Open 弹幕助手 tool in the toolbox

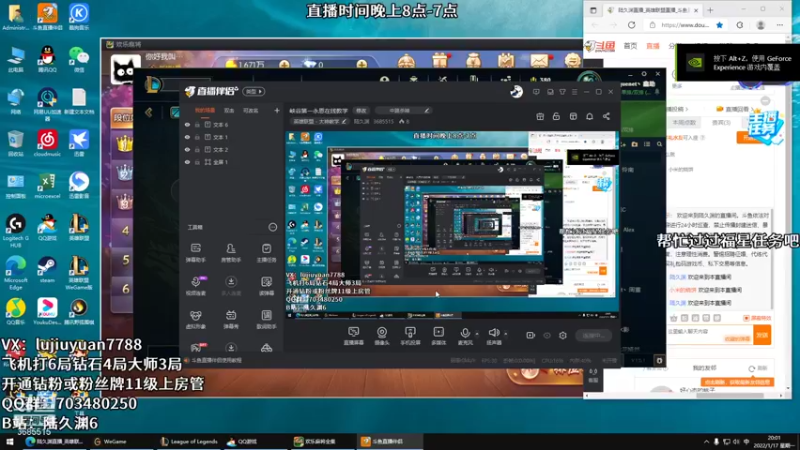point(195,253)
